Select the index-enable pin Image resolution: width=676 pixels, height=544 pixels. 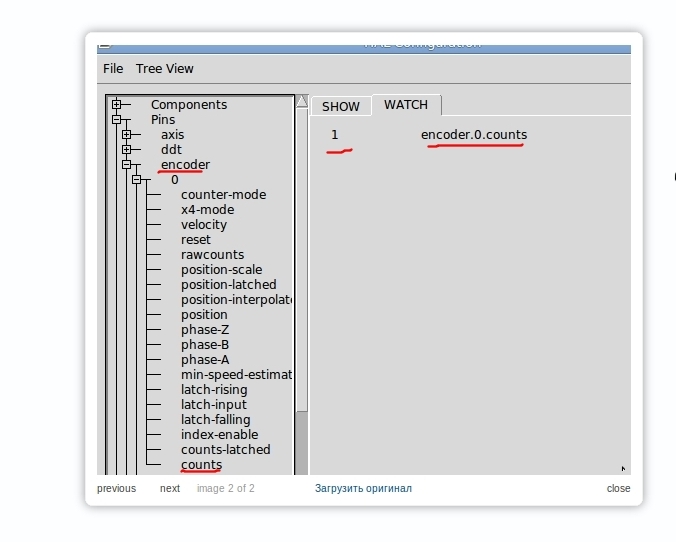pos(219,435)
